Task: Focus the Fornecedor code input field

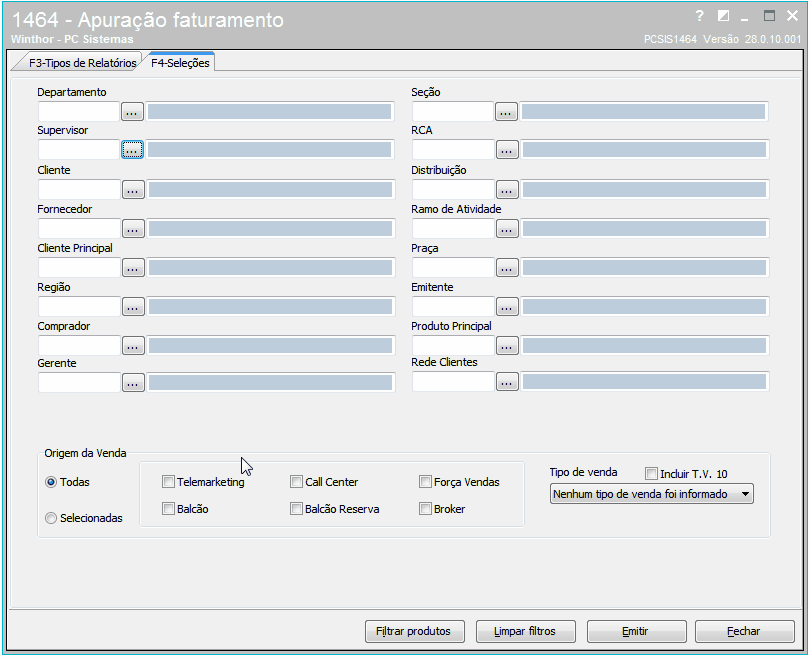Action: (x=79, y=229)
